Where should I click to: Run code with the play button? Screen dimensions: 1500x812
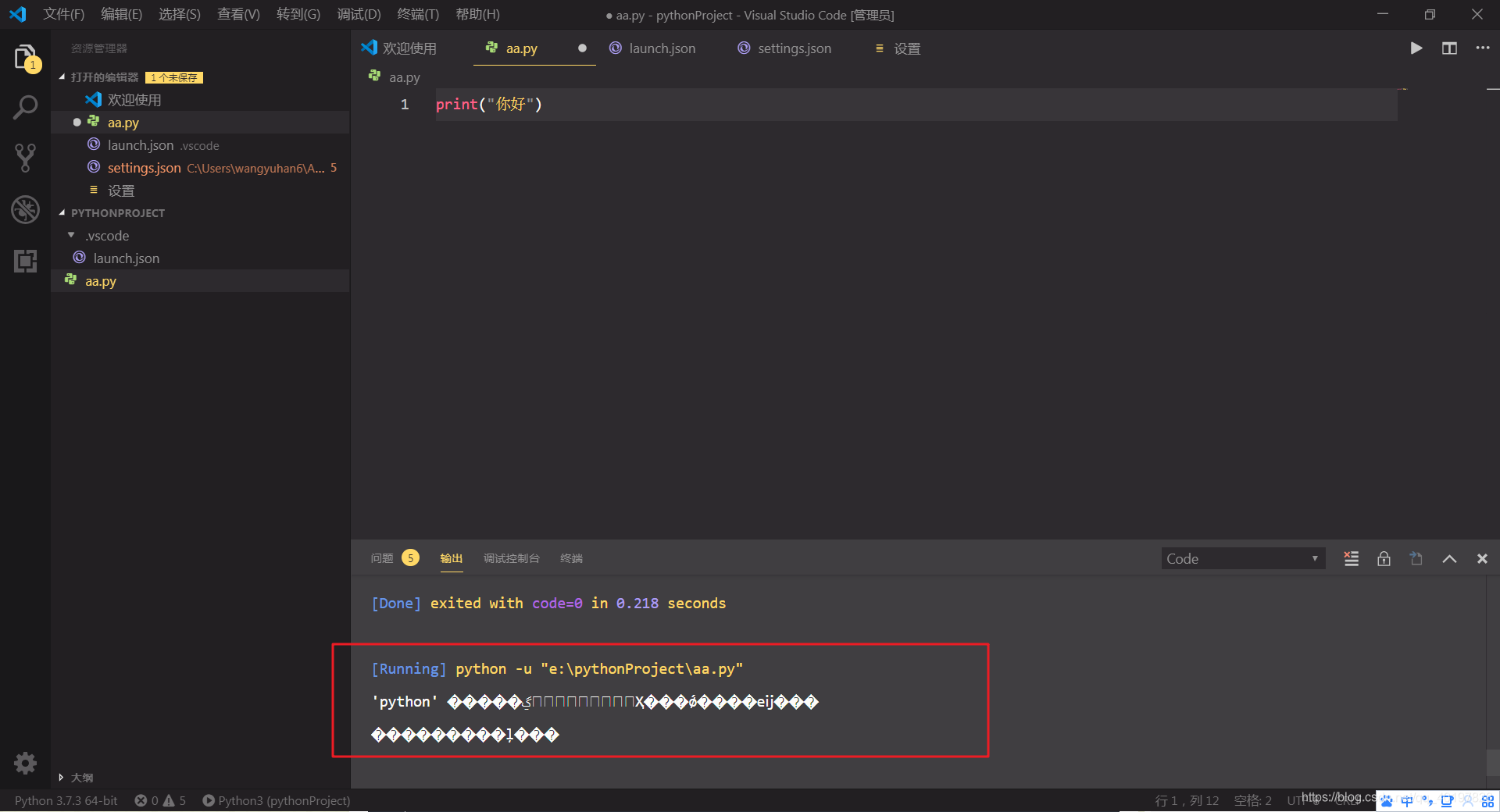[1416, 48]
